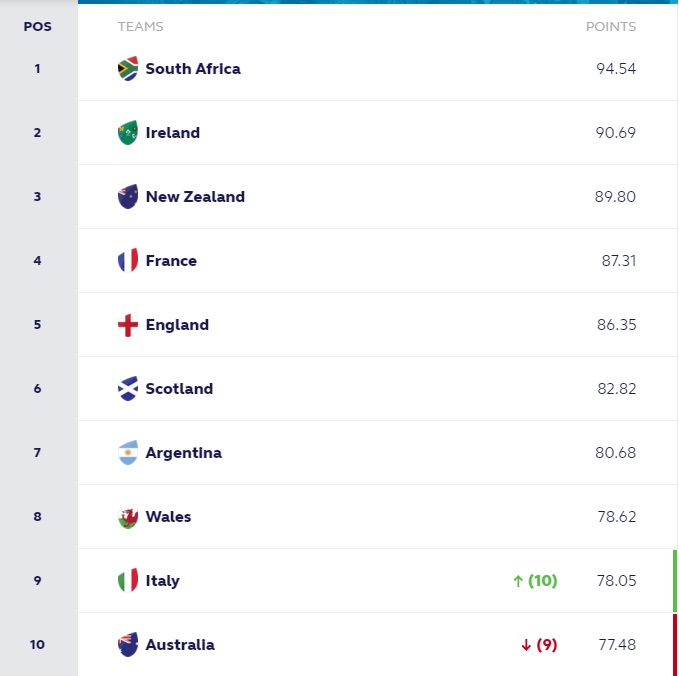The image size is (679, 676).
Task: Click the France flag icon
Action: 128,261
